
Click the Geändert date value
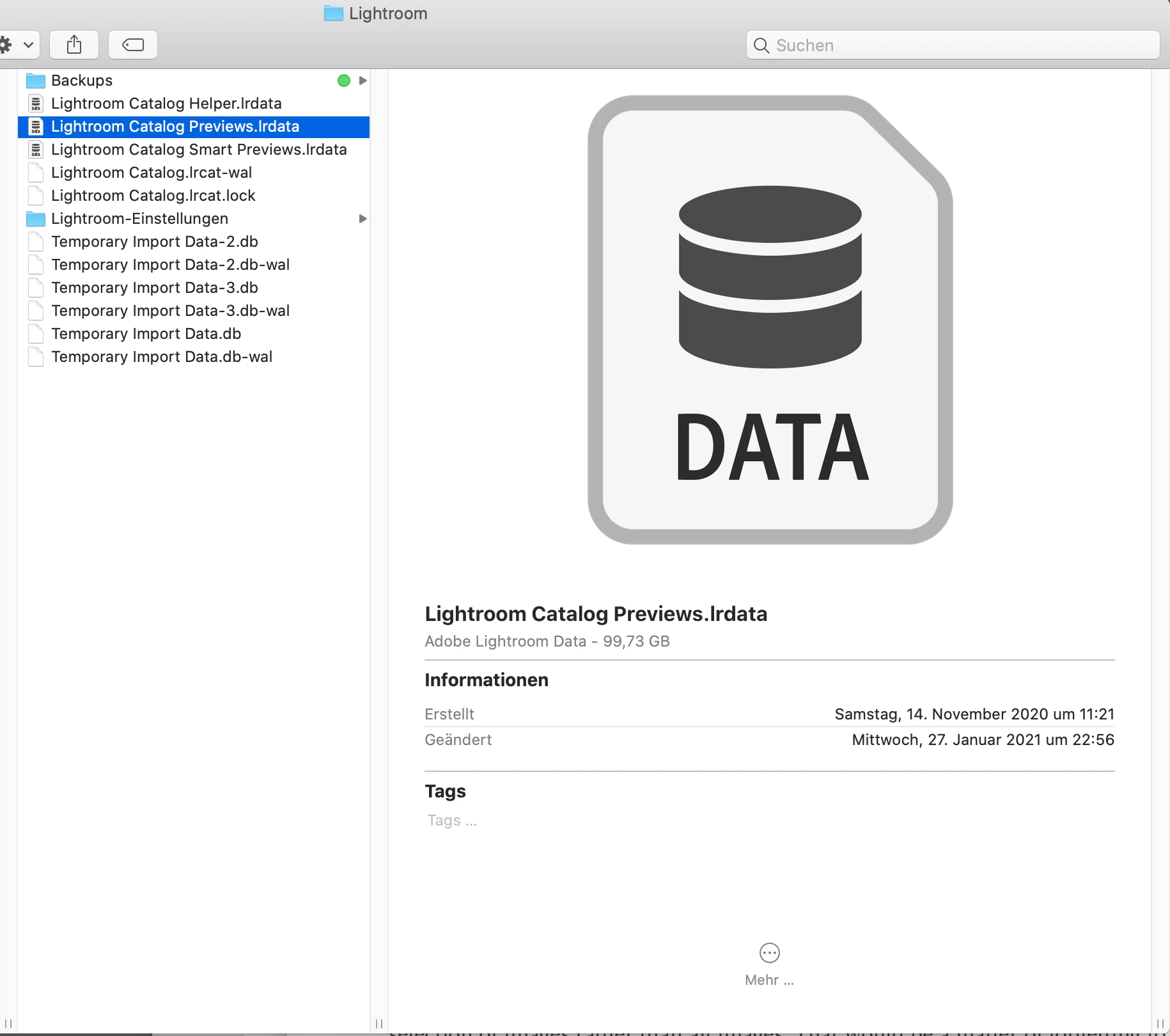[983, 740]
